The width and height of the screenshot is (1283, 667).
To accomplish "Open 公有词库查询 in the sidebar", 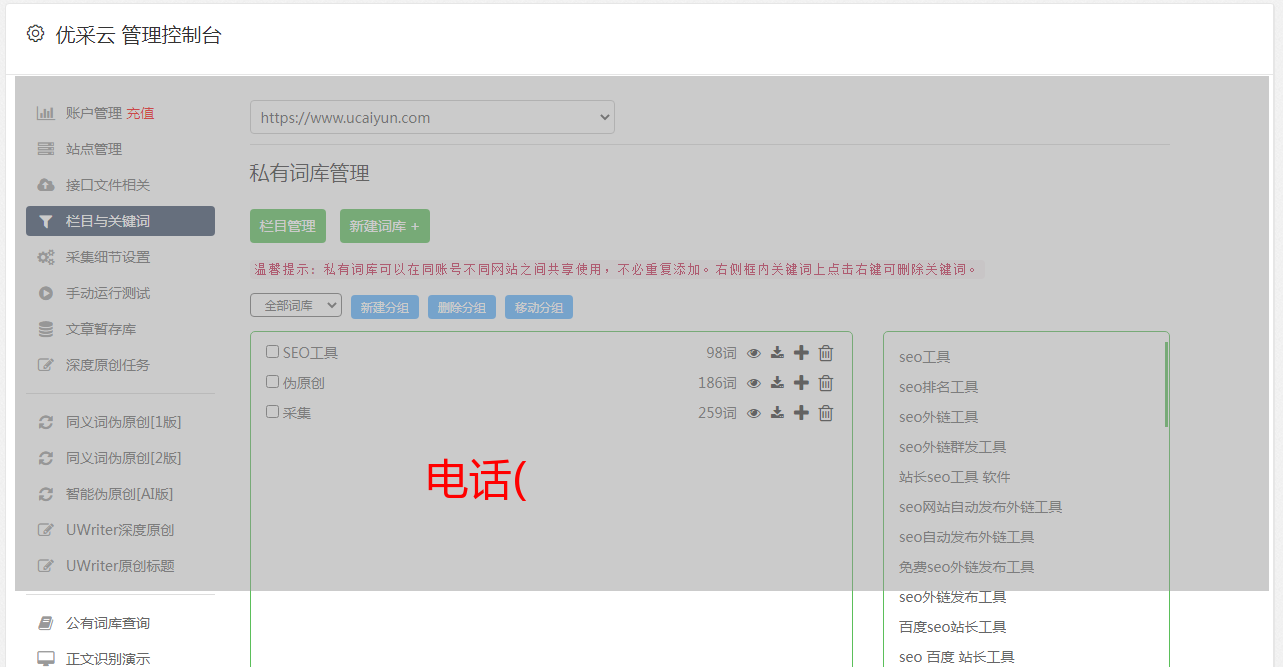I will 108,623.
